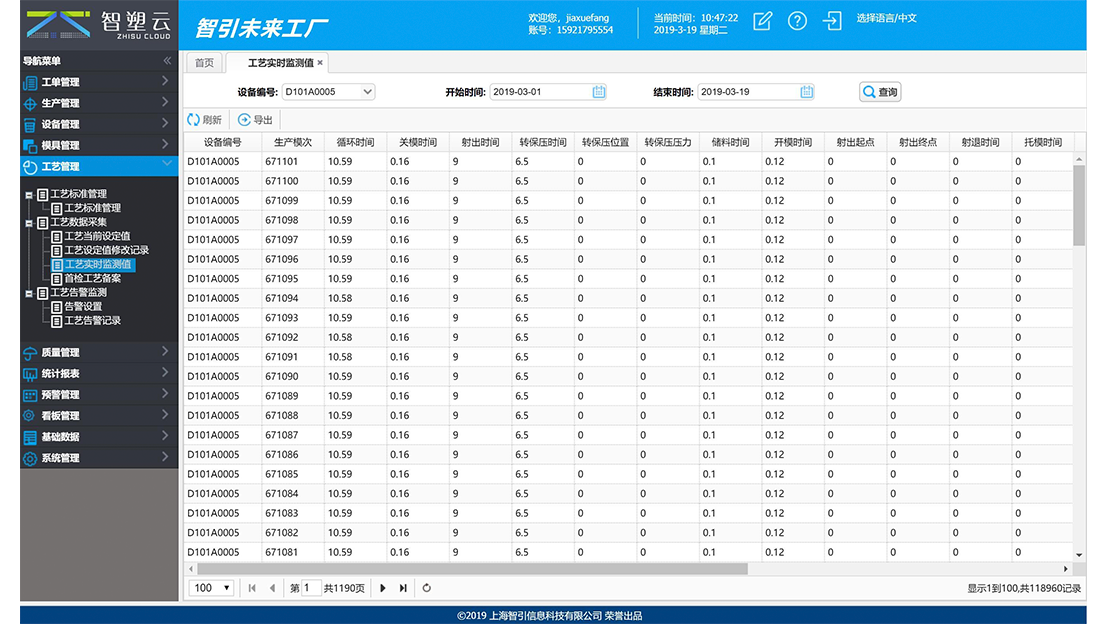Image resolution: width=1108 pixels, height=624 pixels.
Task: Jump to last page of results
Action: click(403, 588)
